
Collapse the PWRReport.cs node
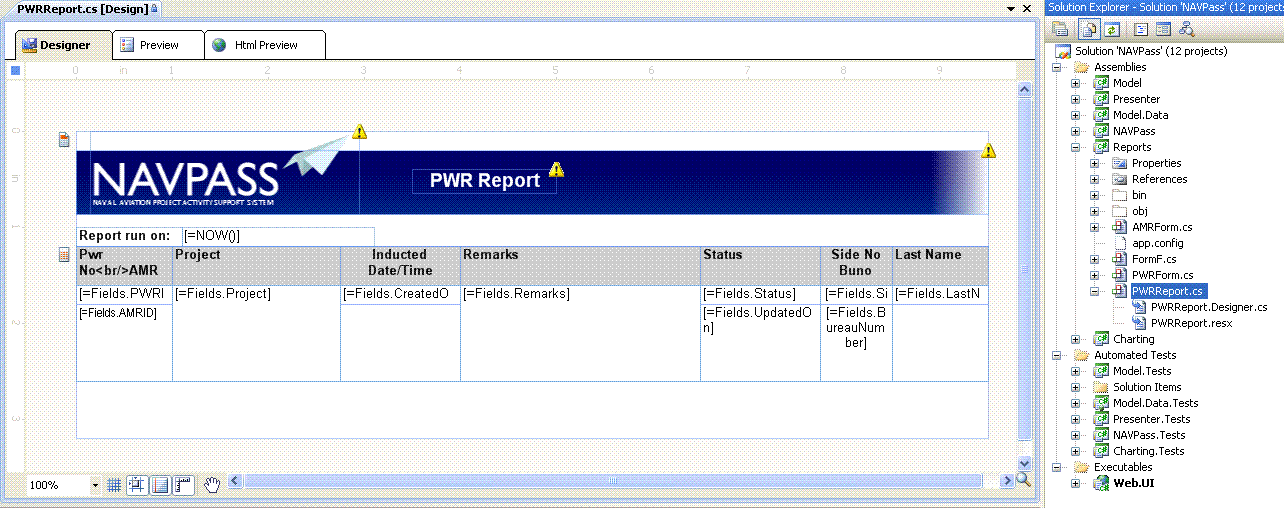click(x=1095, y=291)
